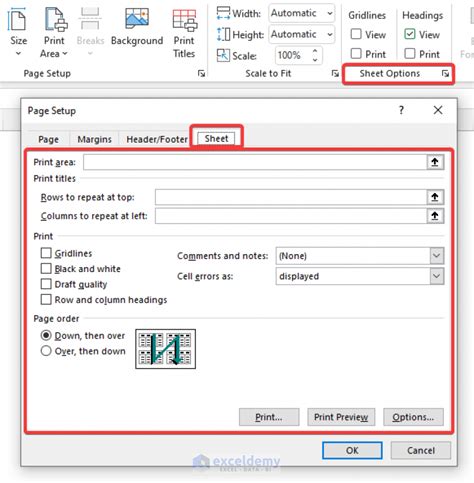Click the help question mark in Page Setup
474x483 pixels.
coord(401,110)
